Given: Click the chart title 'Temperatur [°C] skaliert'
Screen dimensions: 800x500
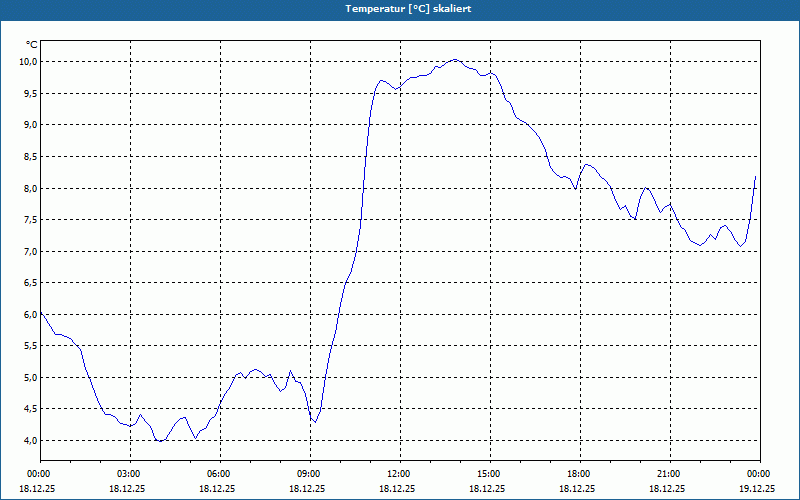Looking at the screenshot, I should [x=408, y=9].
